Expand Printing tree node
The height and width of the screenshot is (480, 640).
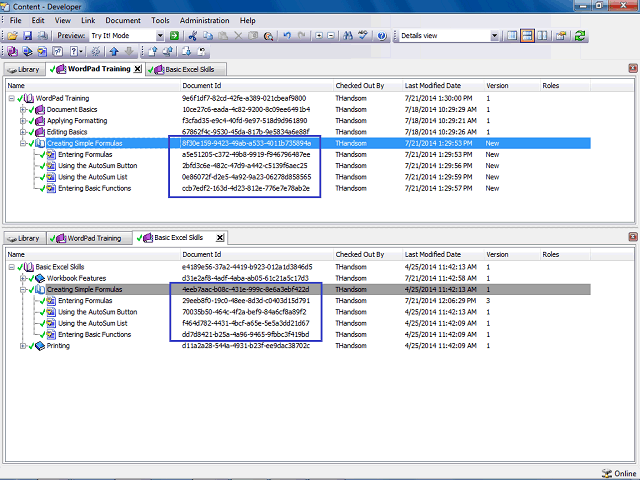point(23,346)
